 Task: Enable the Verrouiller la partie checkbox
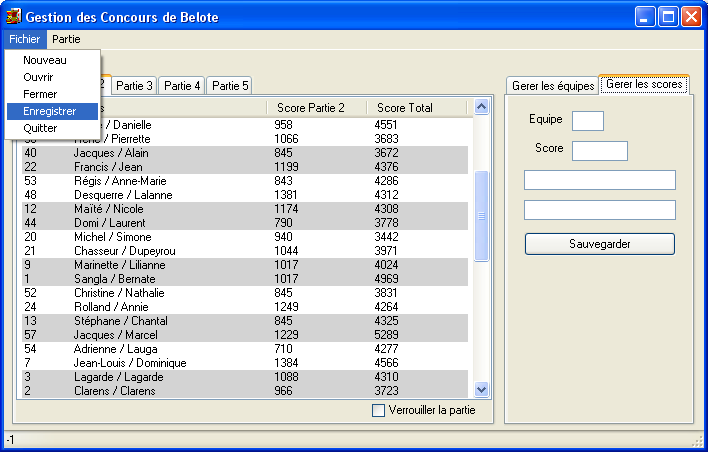coord(378,410)
